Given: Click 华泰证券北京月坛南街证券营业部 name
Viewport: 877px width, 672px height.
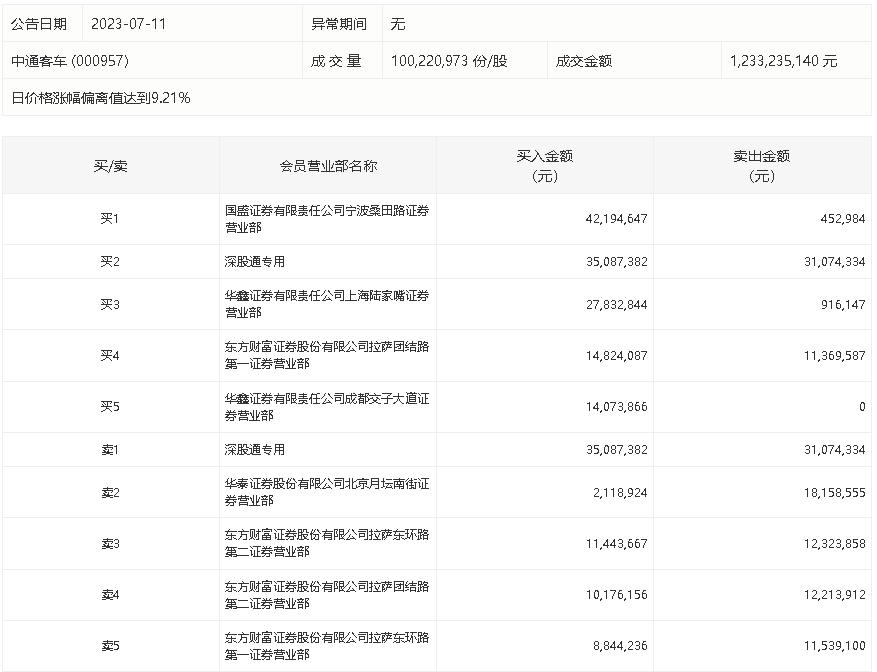Looking at the screenshot, I should (x=327, y=492).
